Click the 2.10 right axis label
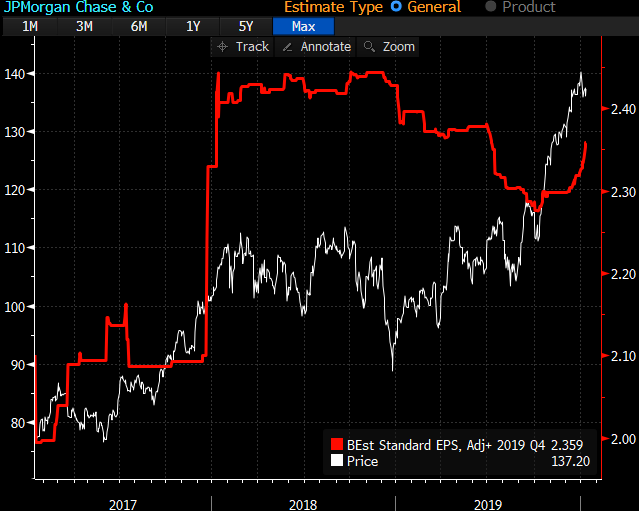 coord(624,356)
